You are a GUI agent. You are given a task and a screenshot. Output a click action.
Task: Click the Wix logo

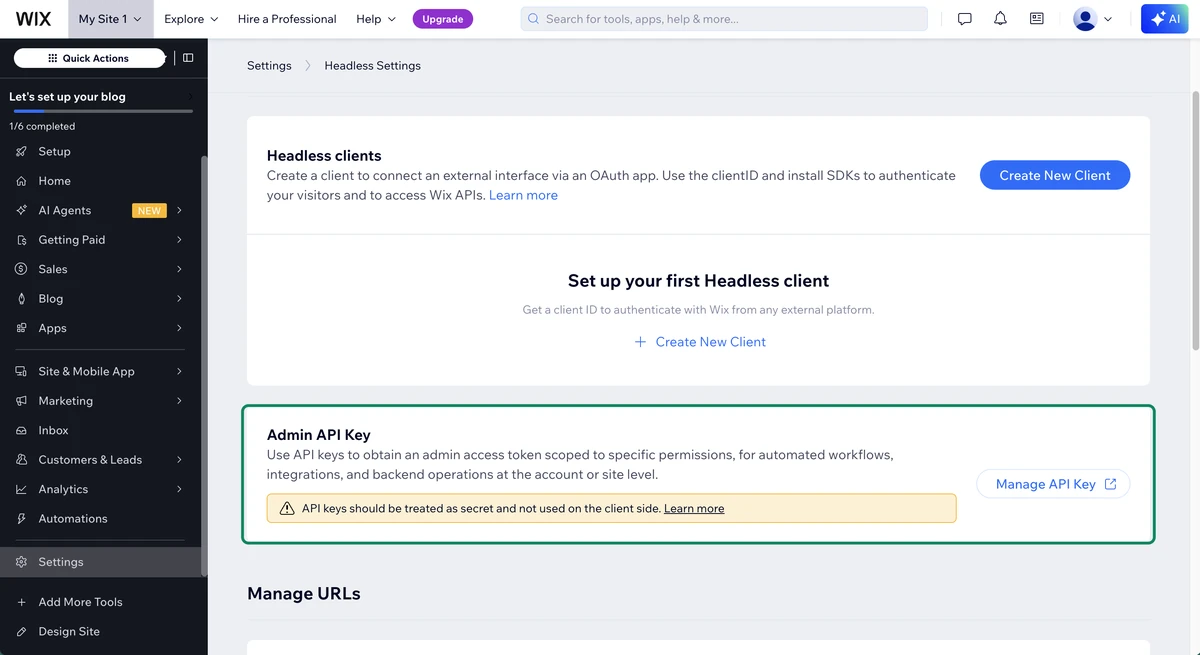pyautogui.click(x=33, y=19)
